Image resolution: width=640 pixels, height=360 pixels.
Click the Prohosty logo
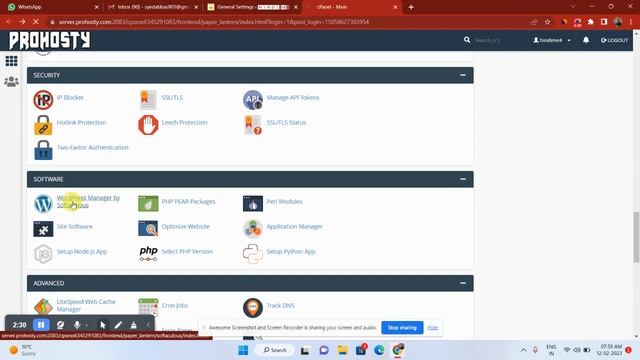49,40
